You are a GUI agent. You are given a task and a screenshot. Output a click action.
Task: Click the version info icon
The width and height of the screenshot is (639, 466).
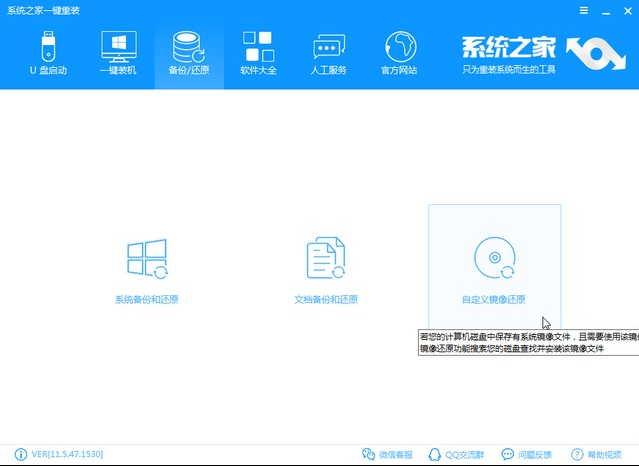coord(21,454)
